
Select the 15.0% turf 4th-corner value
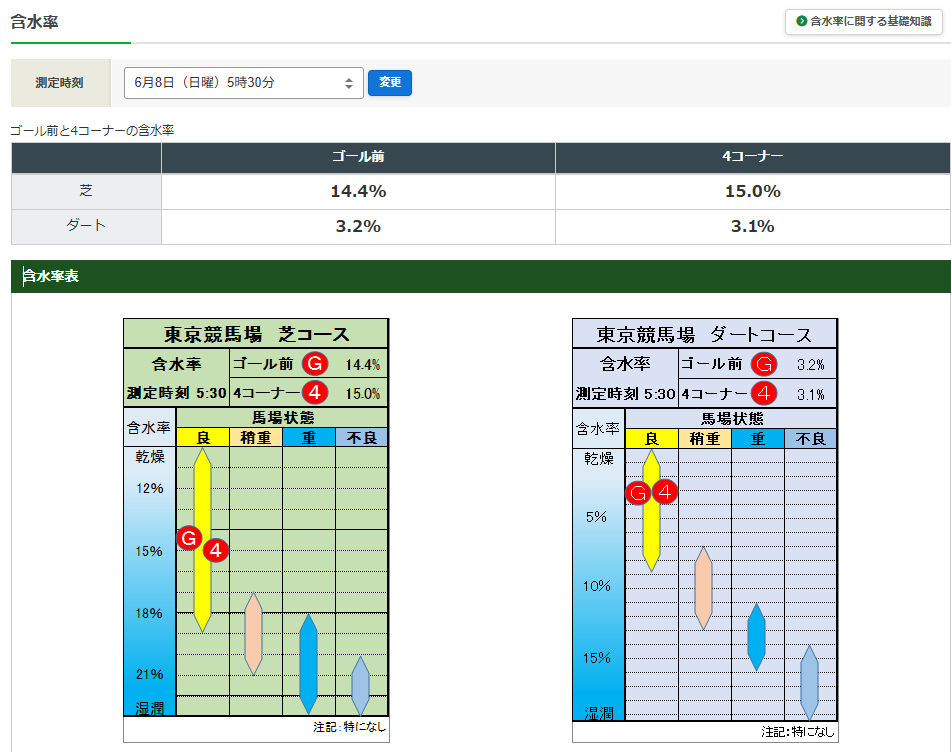pos(752,192)
